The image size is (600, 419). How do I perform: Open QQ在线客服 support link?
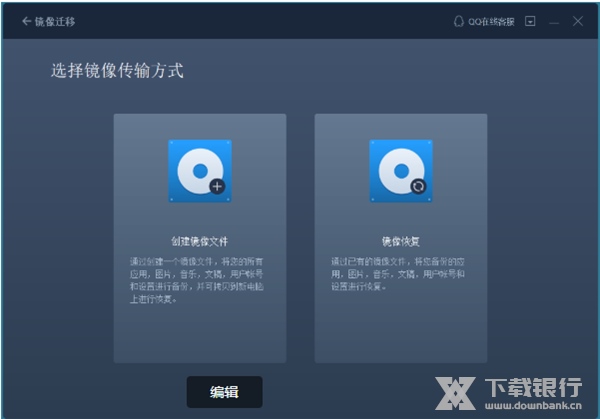click(491, 22)
